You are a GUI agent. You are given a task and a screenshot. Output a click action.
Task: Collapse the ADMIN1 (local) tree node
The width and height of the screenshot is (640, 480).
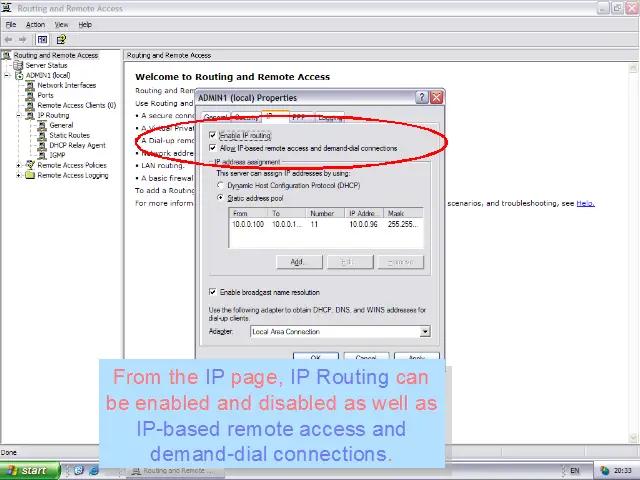point(7,76)
